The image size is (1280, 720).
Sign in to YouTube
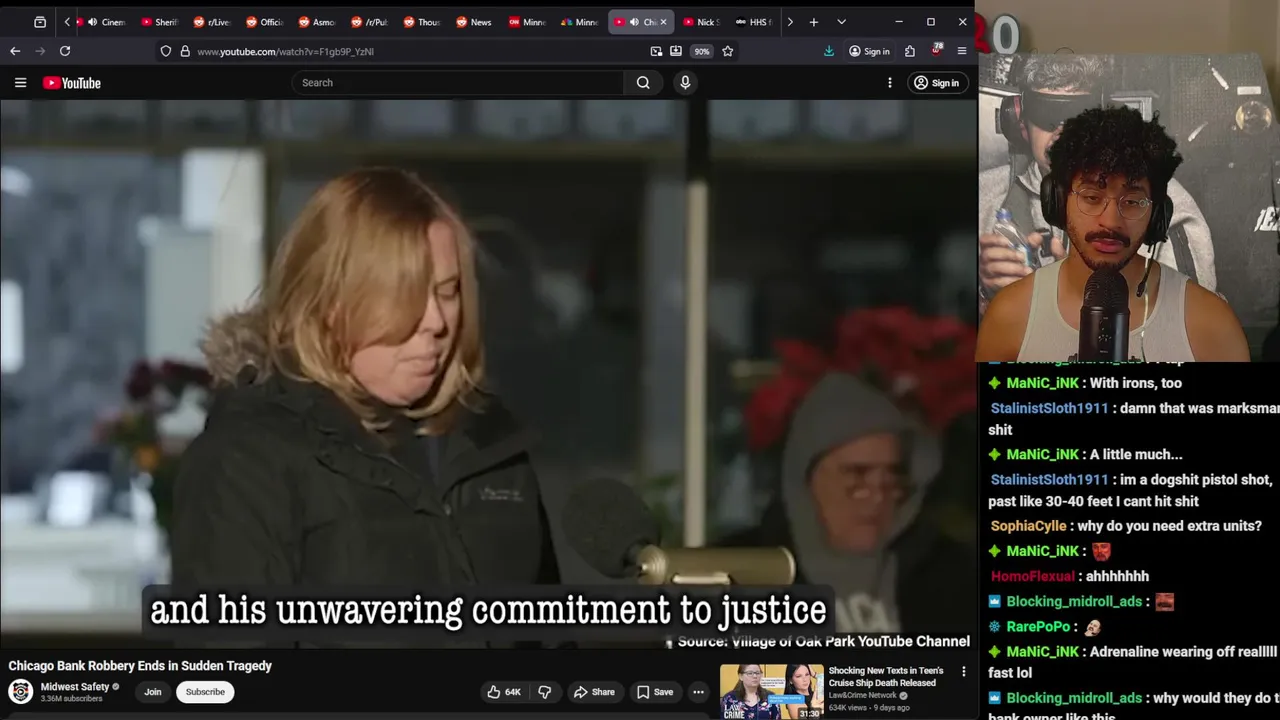point(936,83)
